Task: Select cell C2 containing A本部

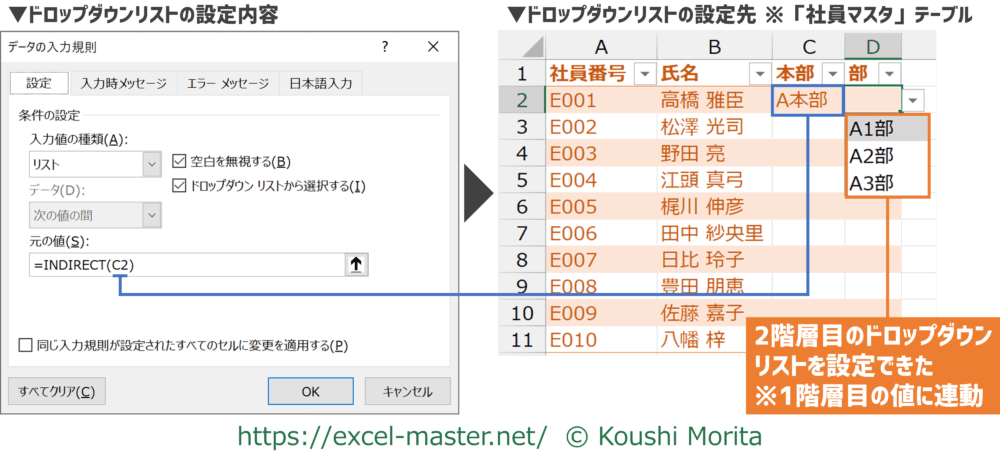Action: [808, 100]
